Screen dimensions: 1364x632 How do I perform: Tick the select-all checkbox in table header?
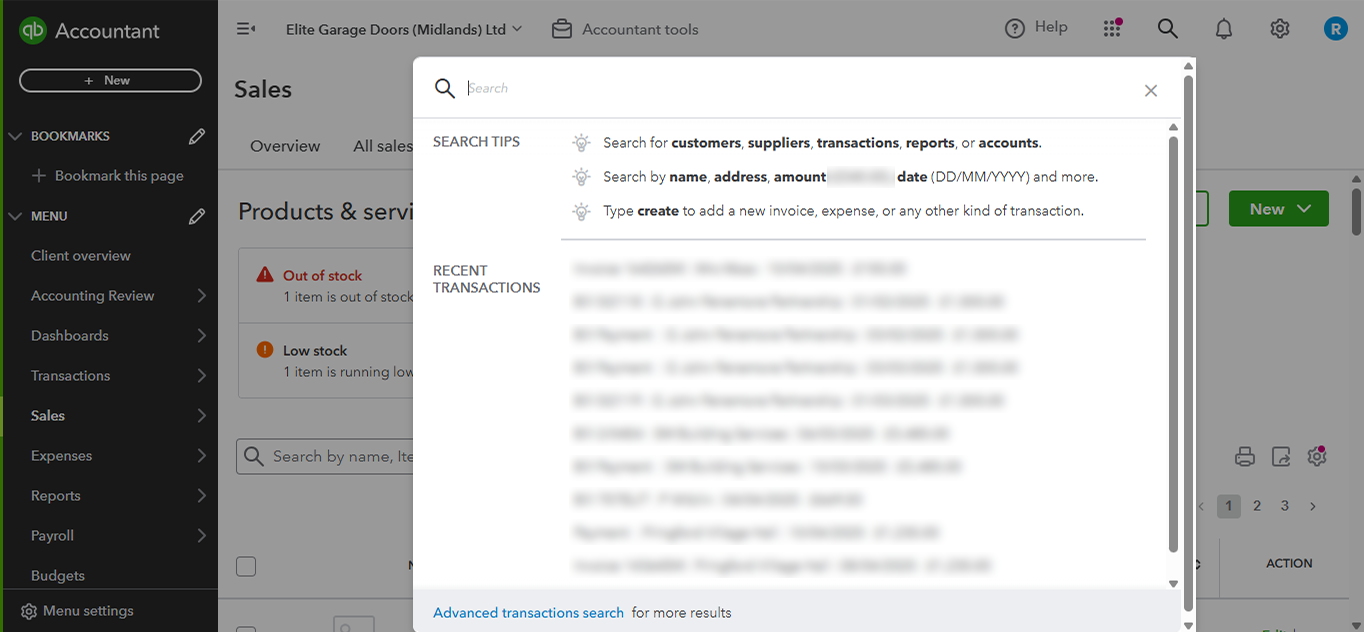(x=246, y=566)
